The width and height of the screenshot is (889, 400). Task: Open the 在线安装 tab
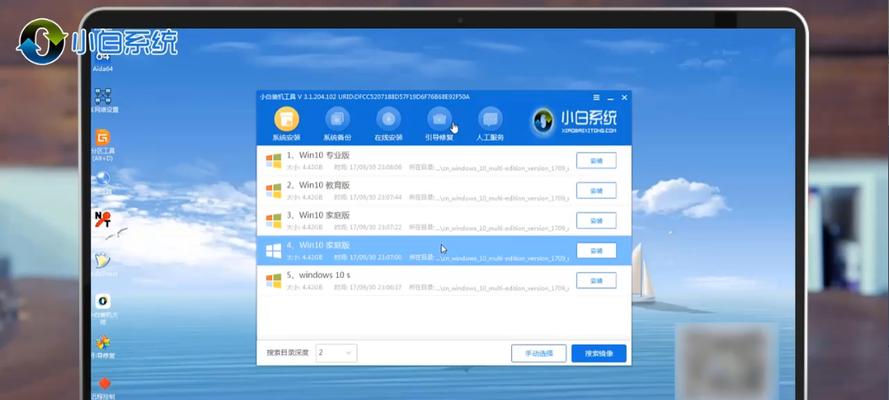coord(388,124)
